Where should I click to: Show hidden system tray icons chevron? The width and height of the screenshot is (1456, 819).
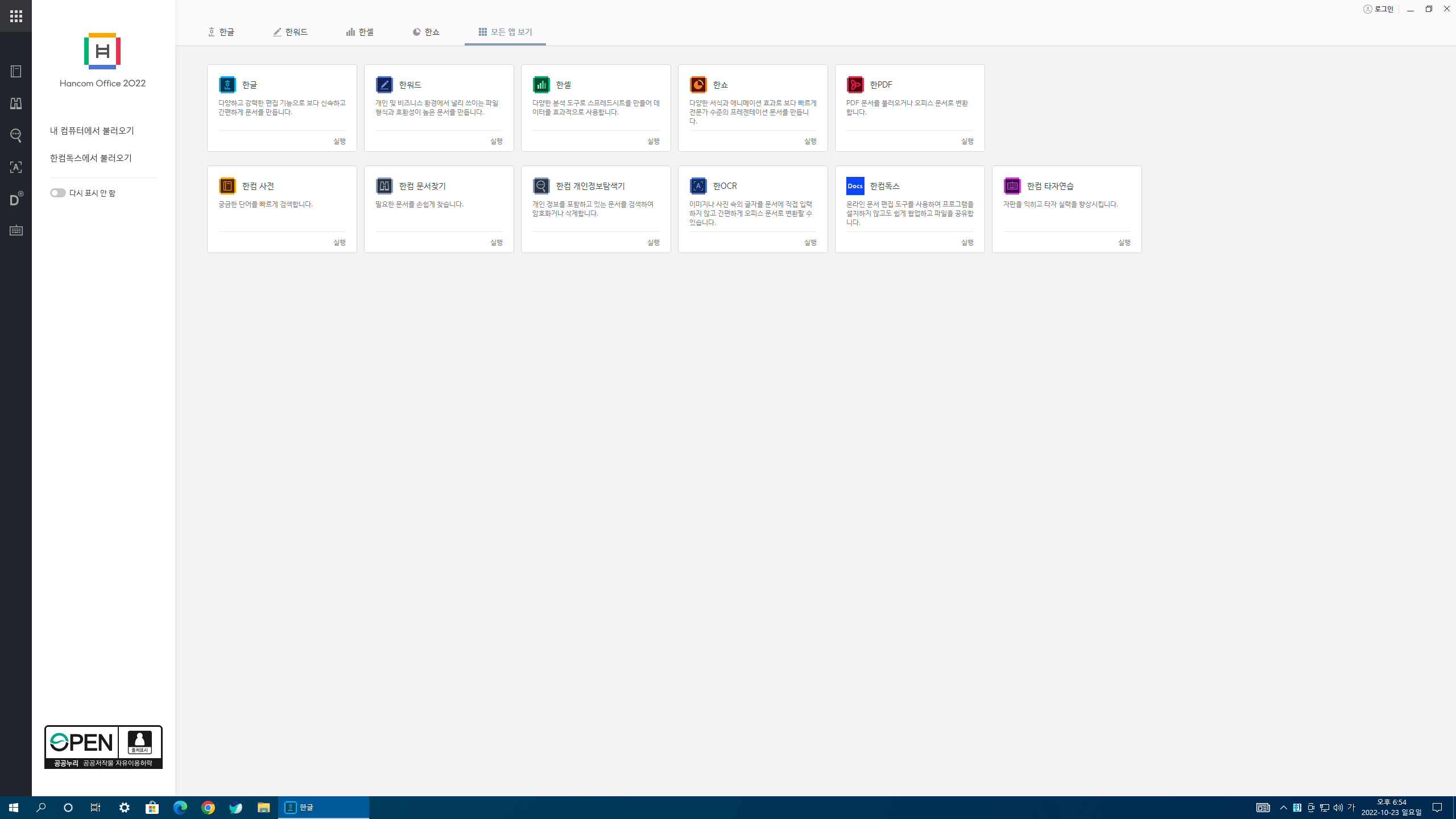tap(1283, 808)
